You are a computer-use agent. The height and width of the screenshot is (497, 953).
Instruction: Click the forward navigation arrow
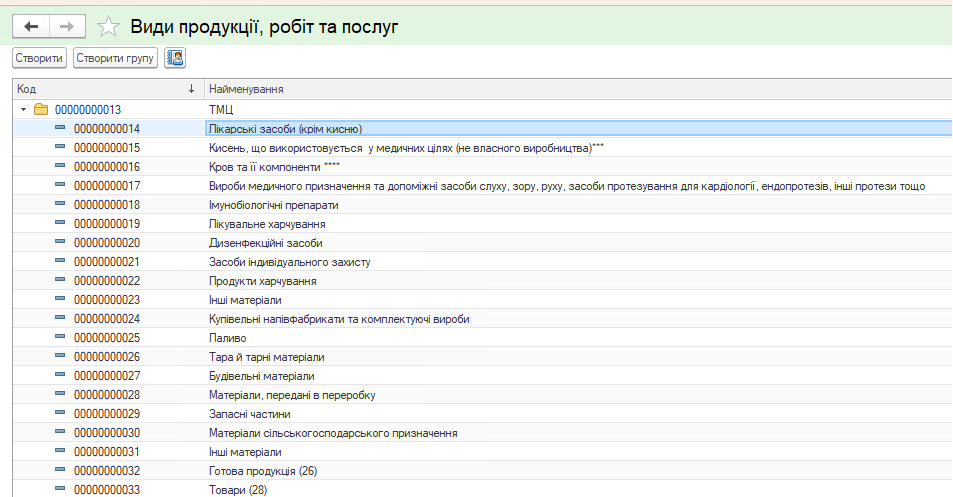click(x=67, y=27)
